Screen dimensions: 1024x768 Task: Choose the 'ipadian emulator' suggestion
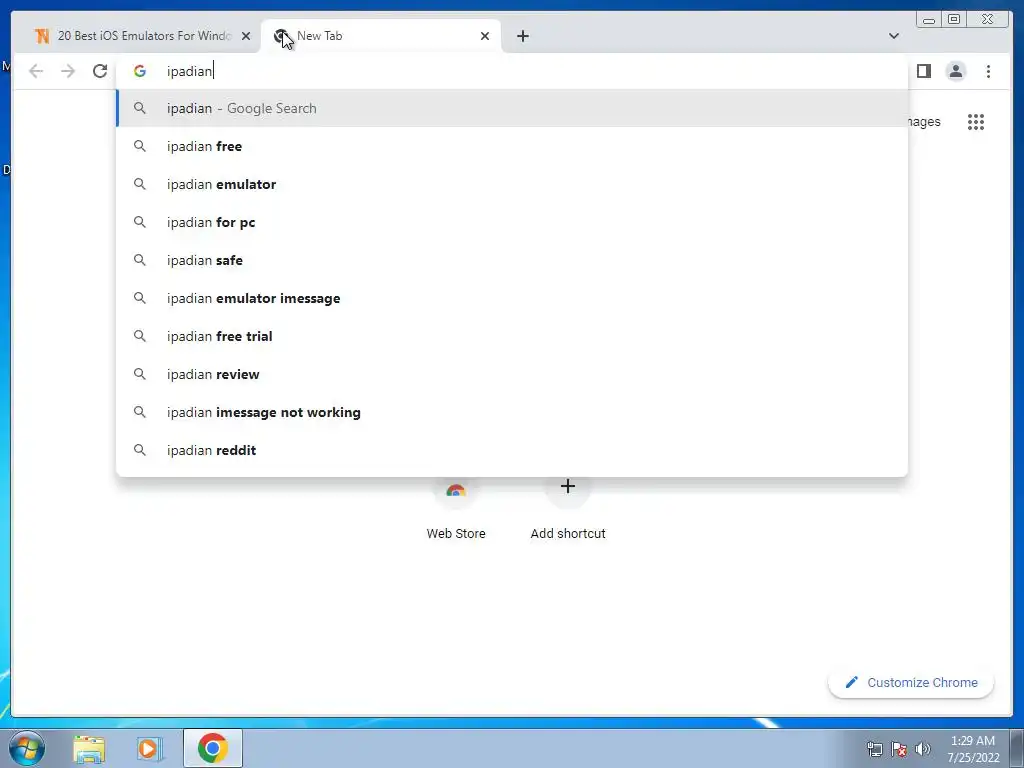[512, 184]
